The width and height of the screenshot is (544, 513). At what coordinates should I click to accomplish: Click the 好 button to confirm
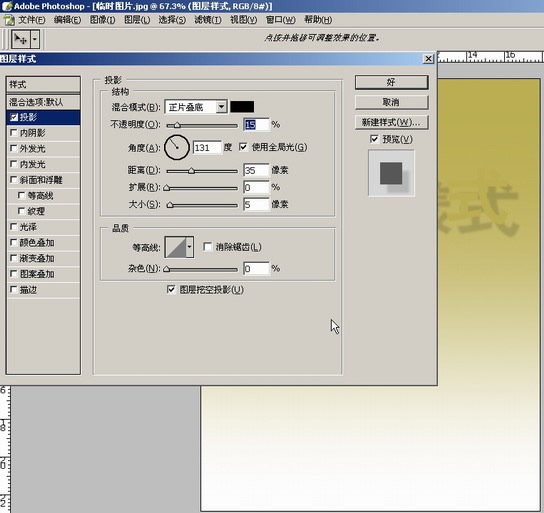(391, 83)
